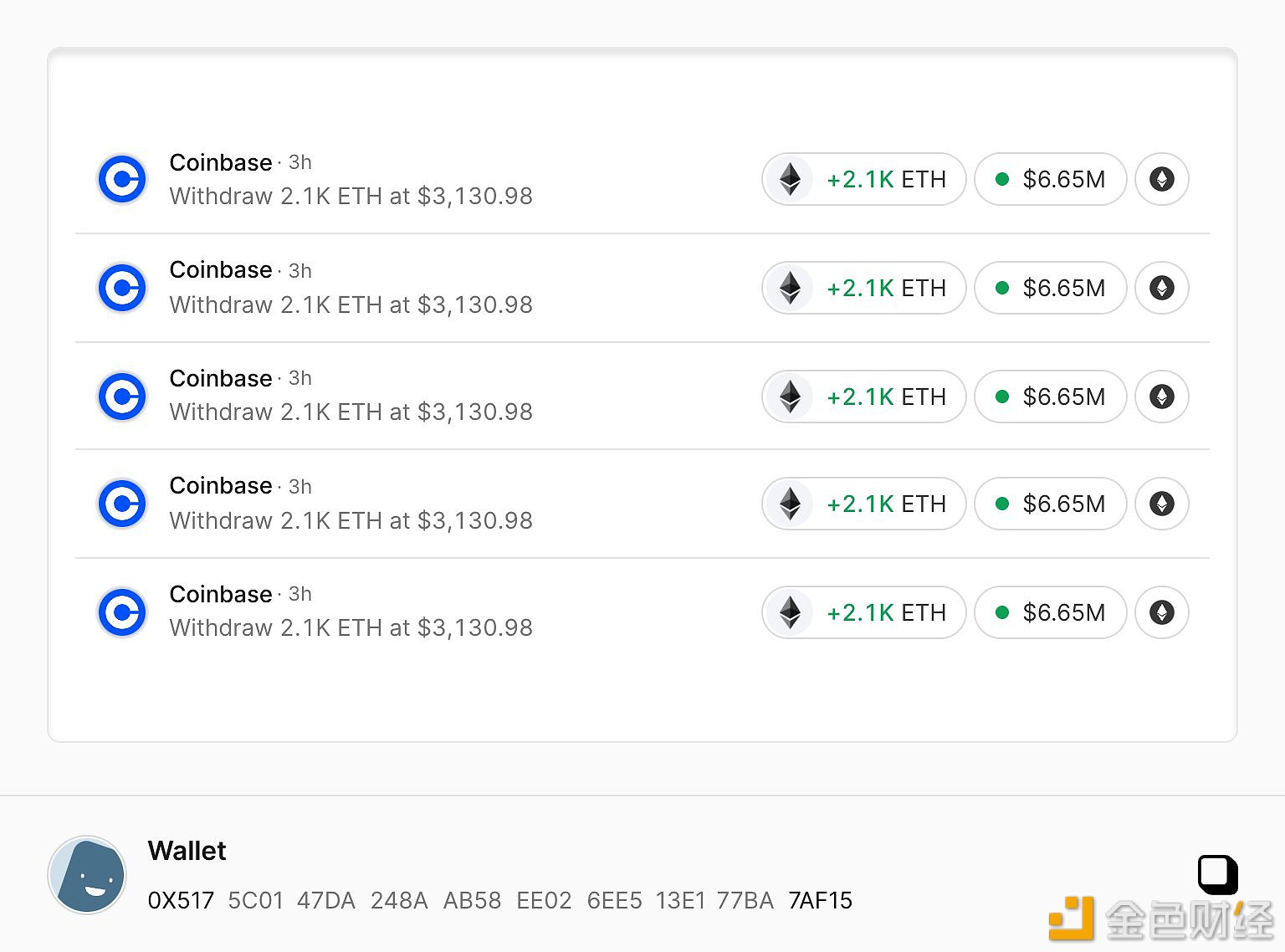1285x952 pixels.
Task: Open the Ethereum chain icon button in the fourth row
Action: (x=1162, y=504)
